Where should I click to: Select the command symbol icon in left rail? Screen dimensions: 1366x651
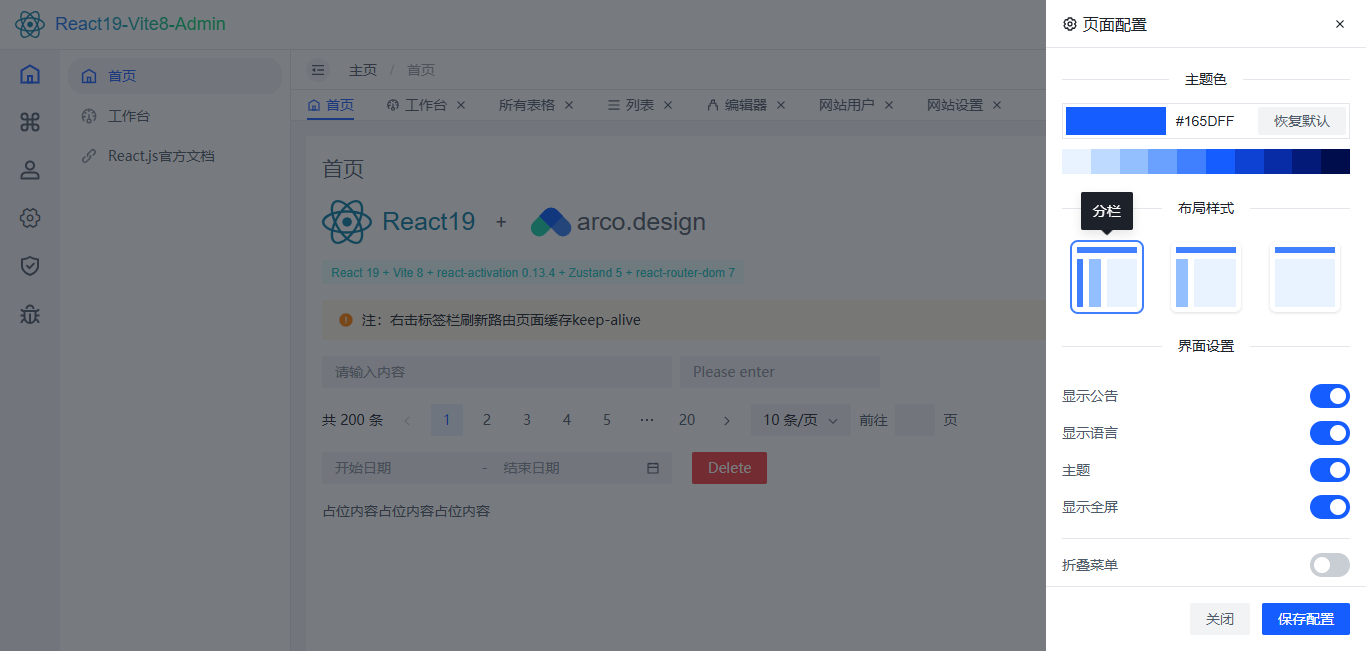click(x=30, y=122)
